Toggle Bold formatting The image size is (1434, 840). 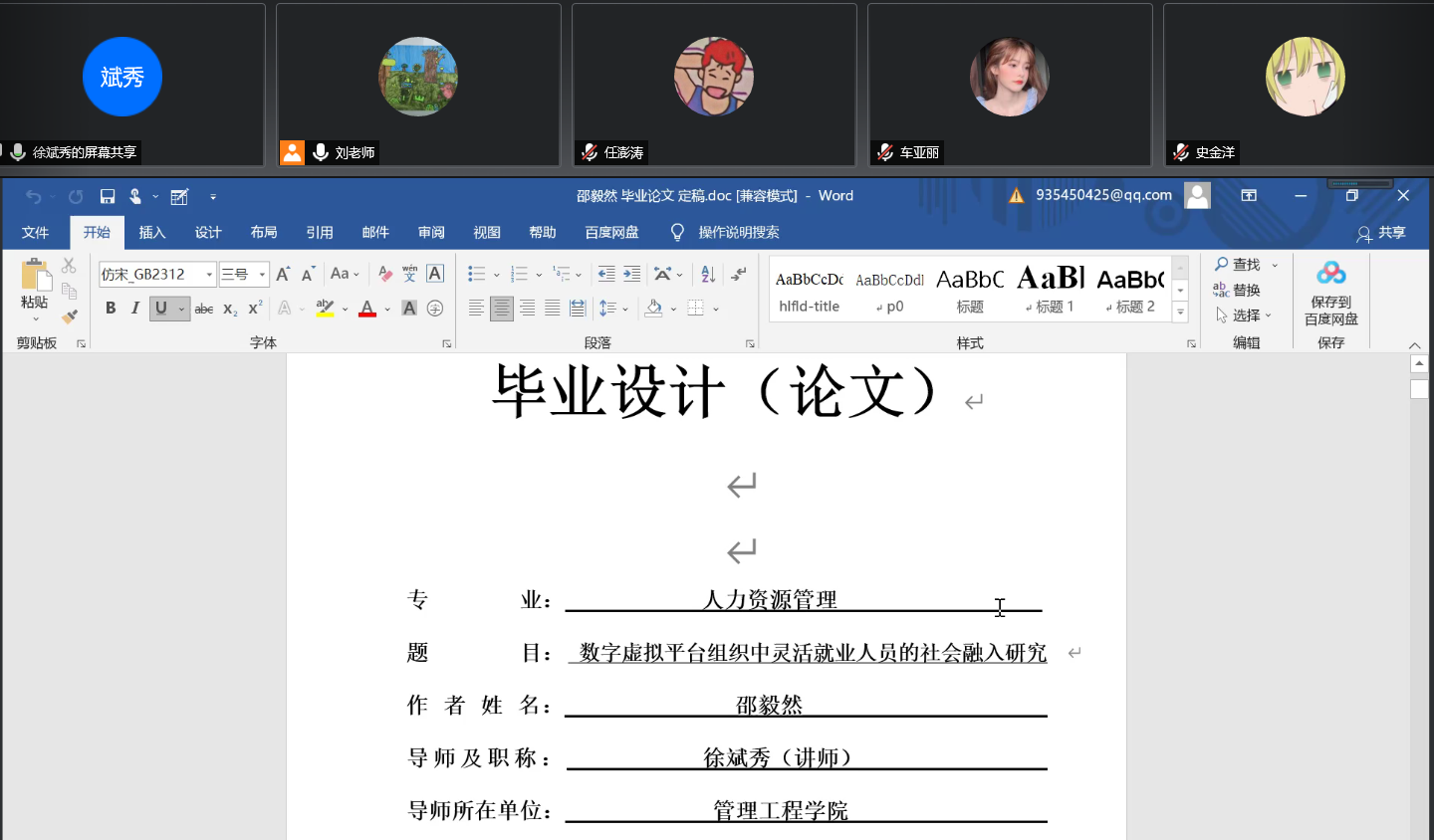pos(111,309)
